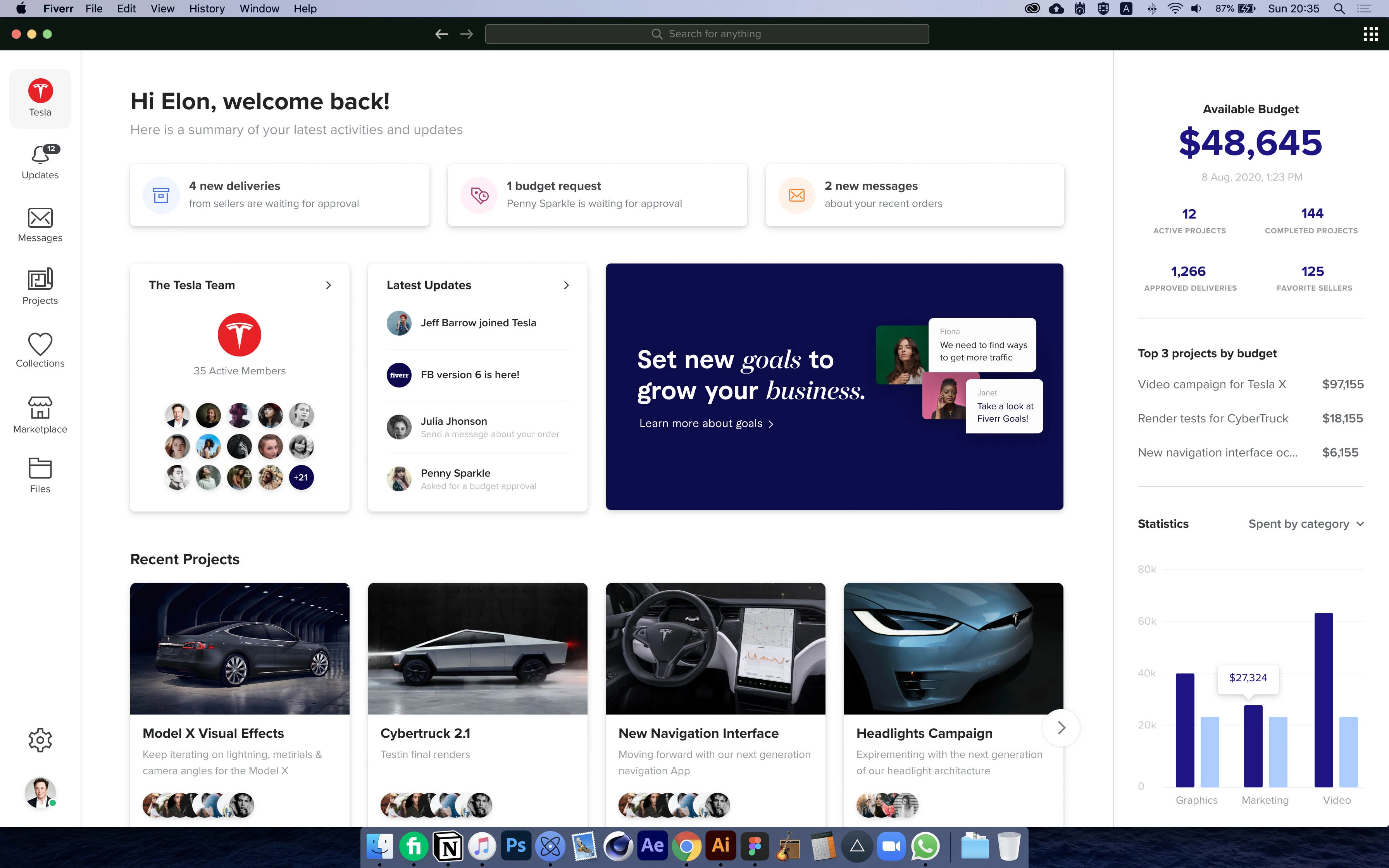Viewport: 1389px width, 868px height.
Task: Open Settings with the gear icon
Action: (40, 739)
